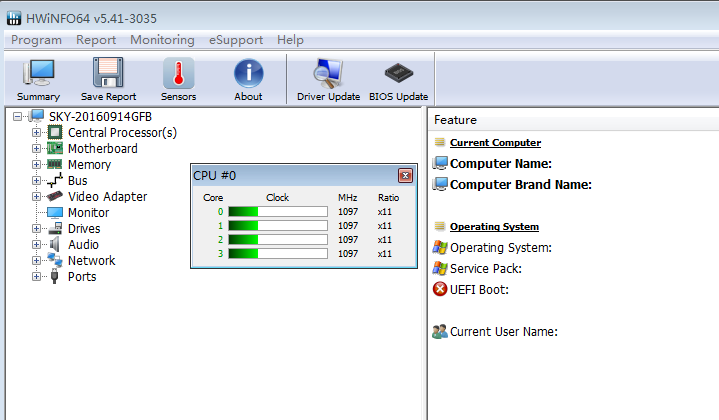Click the Core 0 clock bar
719x420 pixels.
coord(278,212)
